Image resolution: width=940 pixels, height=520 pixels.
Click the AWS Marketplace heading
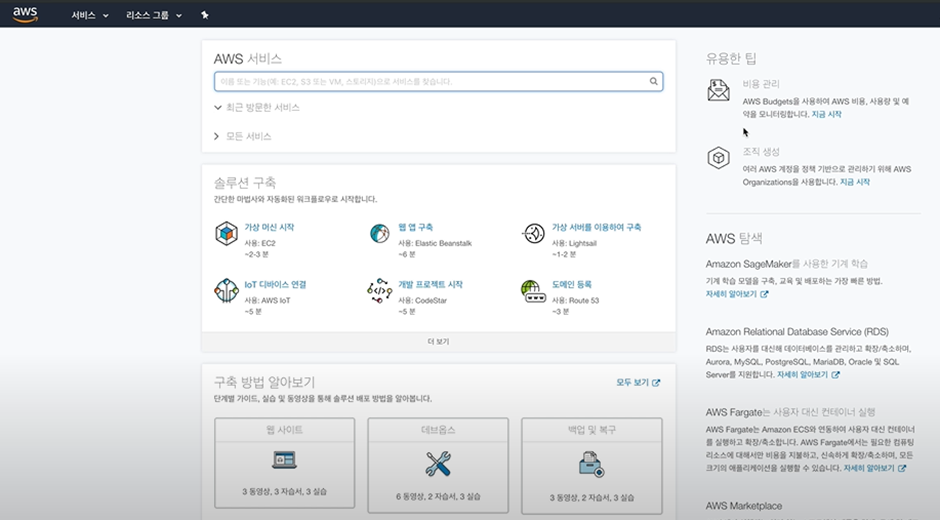click(x=743, y=506)
